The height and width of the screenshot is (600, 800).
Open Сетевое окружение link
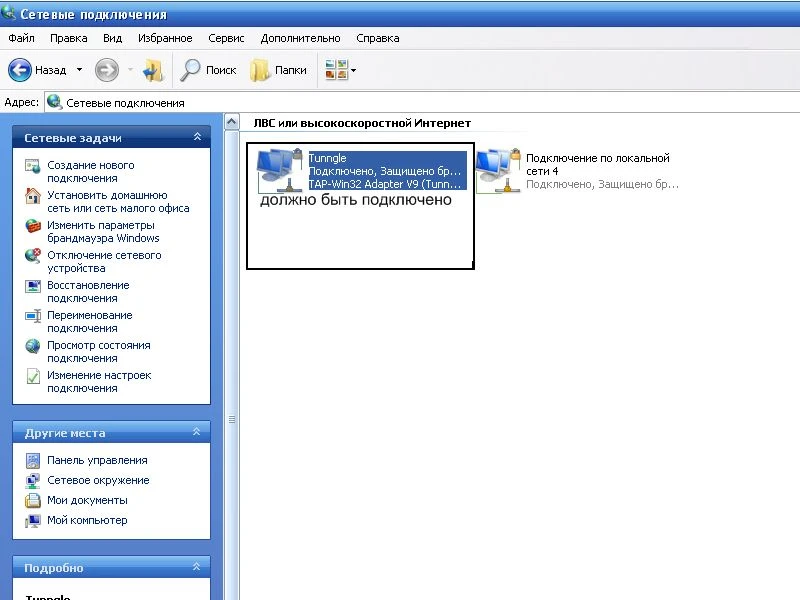point(98,480)
